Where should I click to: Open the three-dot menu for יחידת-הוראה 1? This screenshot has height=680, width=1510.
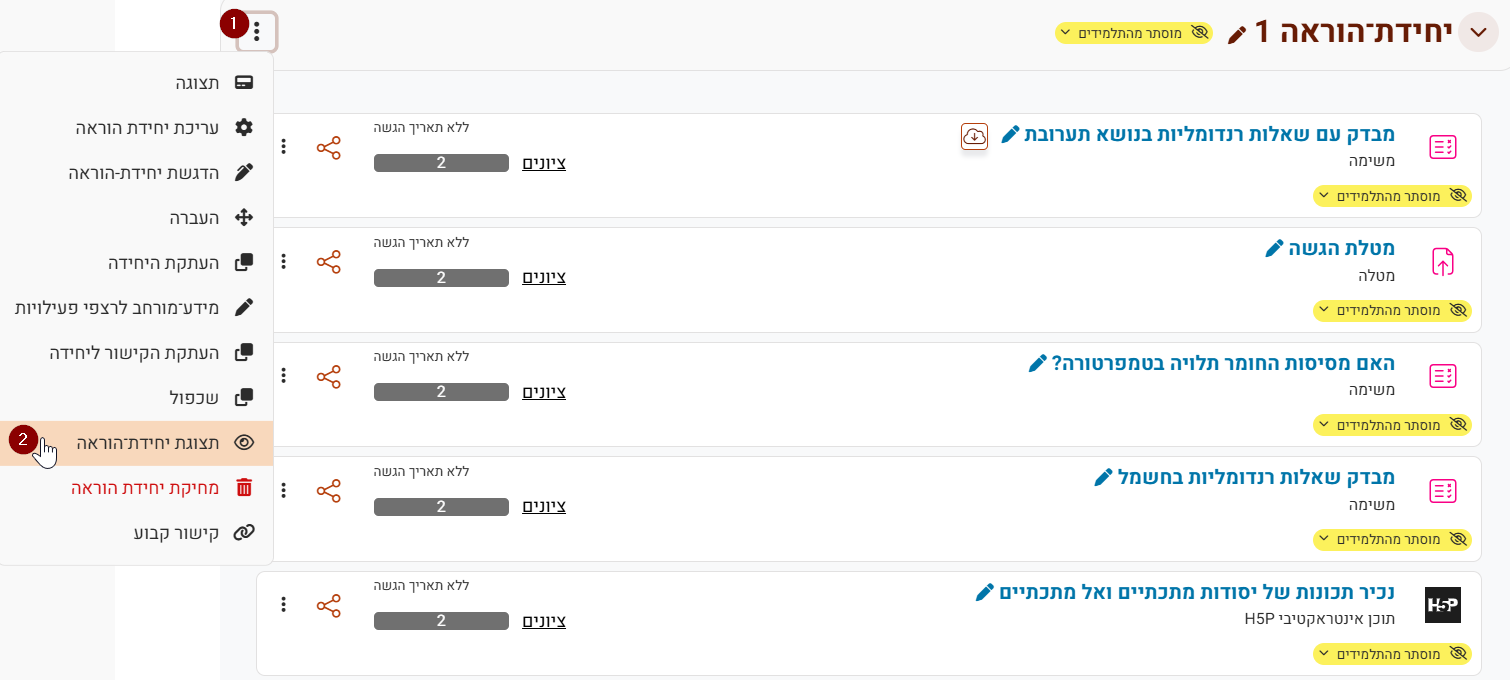click(x=257, y=32)
